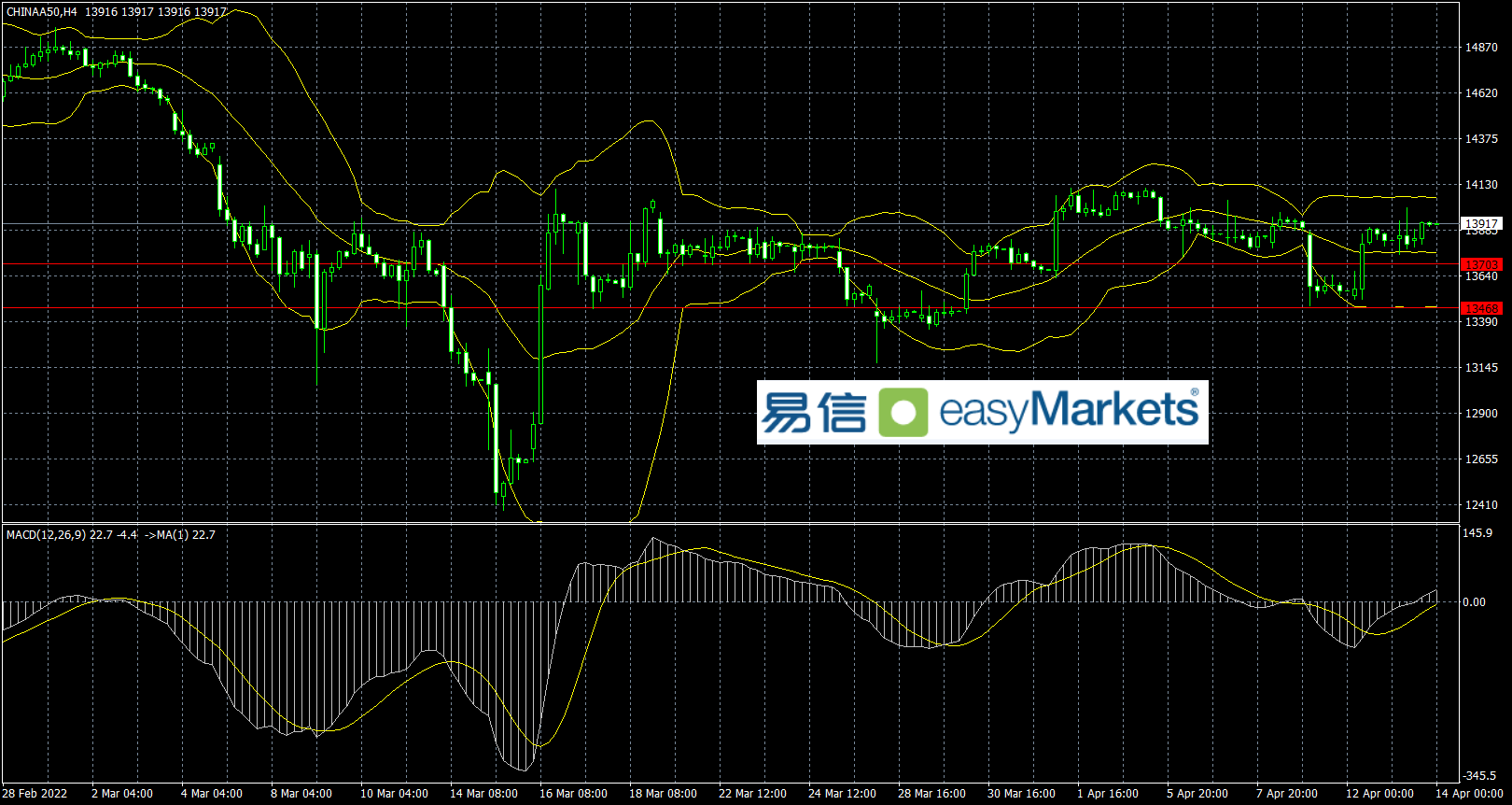The width and height of the screenshot is (1512, 805).
Task: Click the 1 Apr 16:00 time label
Action: click(x=1108, y=794)
